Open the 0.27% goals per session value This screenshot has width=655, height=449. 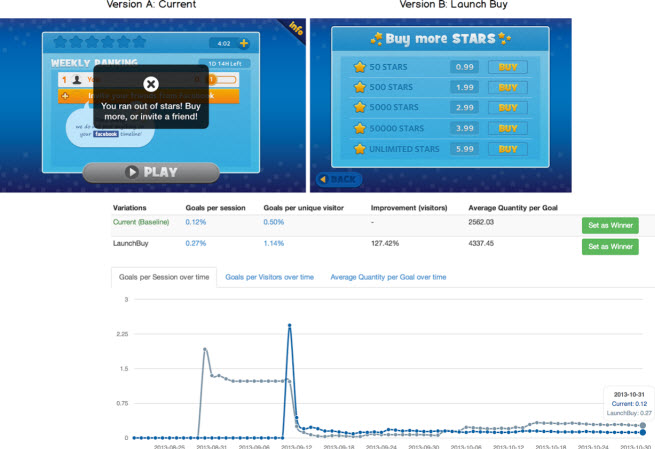195,243
